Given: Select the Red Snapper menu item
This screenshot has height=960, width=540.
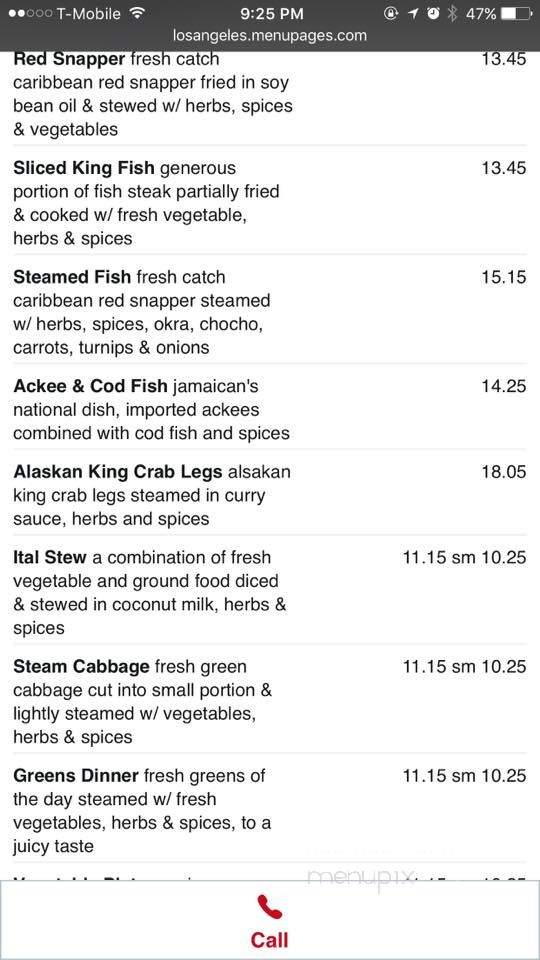Looking at the screenshot, I should click(x=269, y=94).
